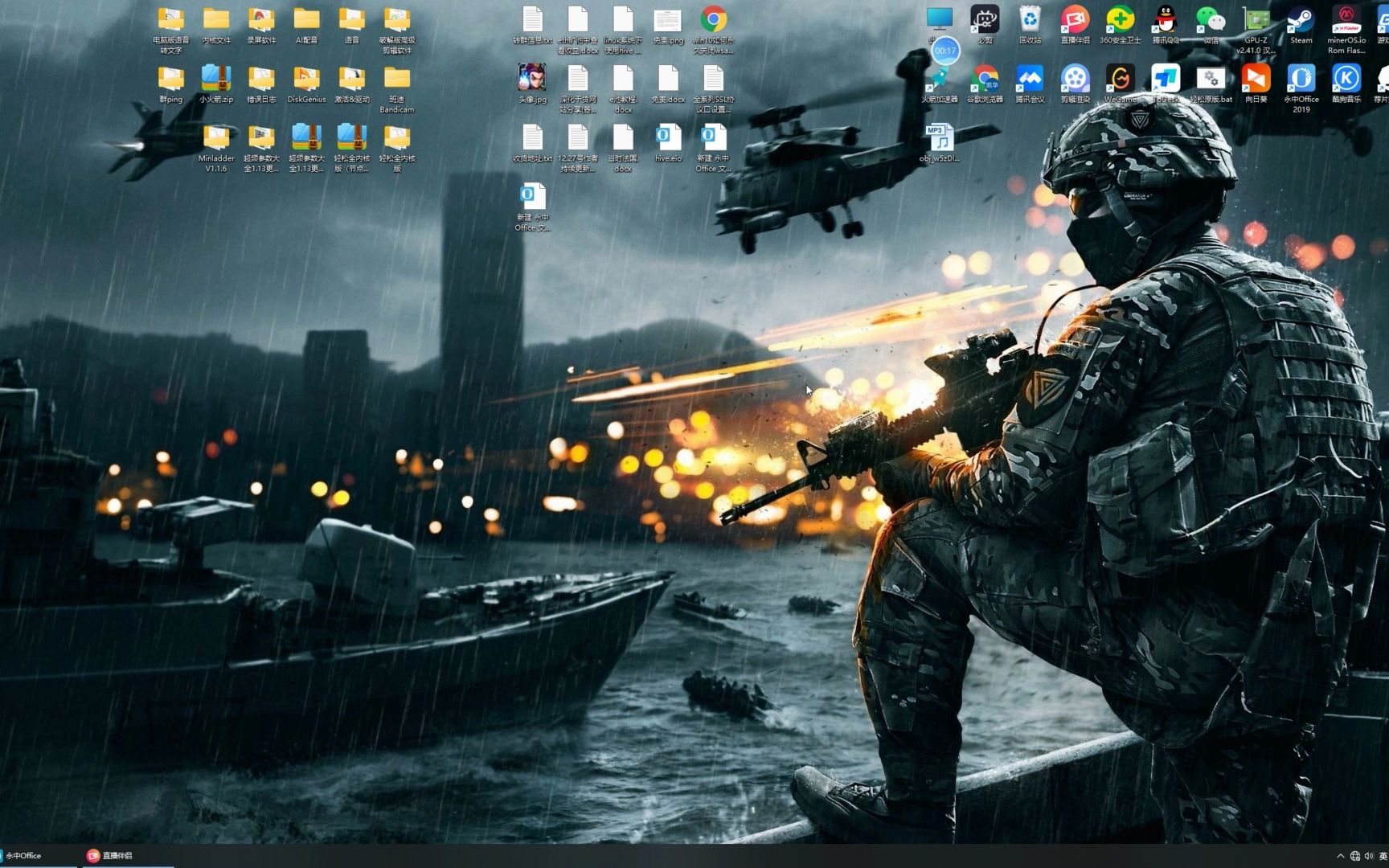Select the 头像.jpg image thumbnail
Viewport: 1389px width, 868px height.
[x=532, y=84]
